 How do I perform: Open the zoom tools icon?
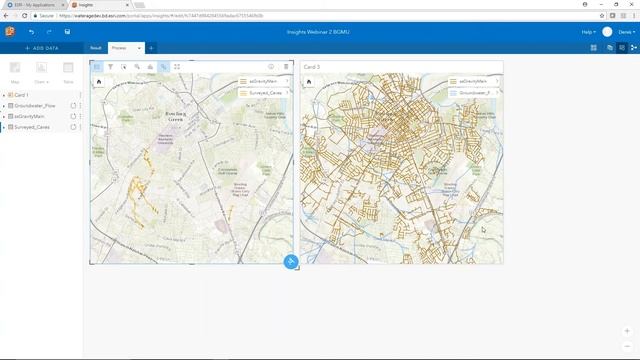coord(137,67)
